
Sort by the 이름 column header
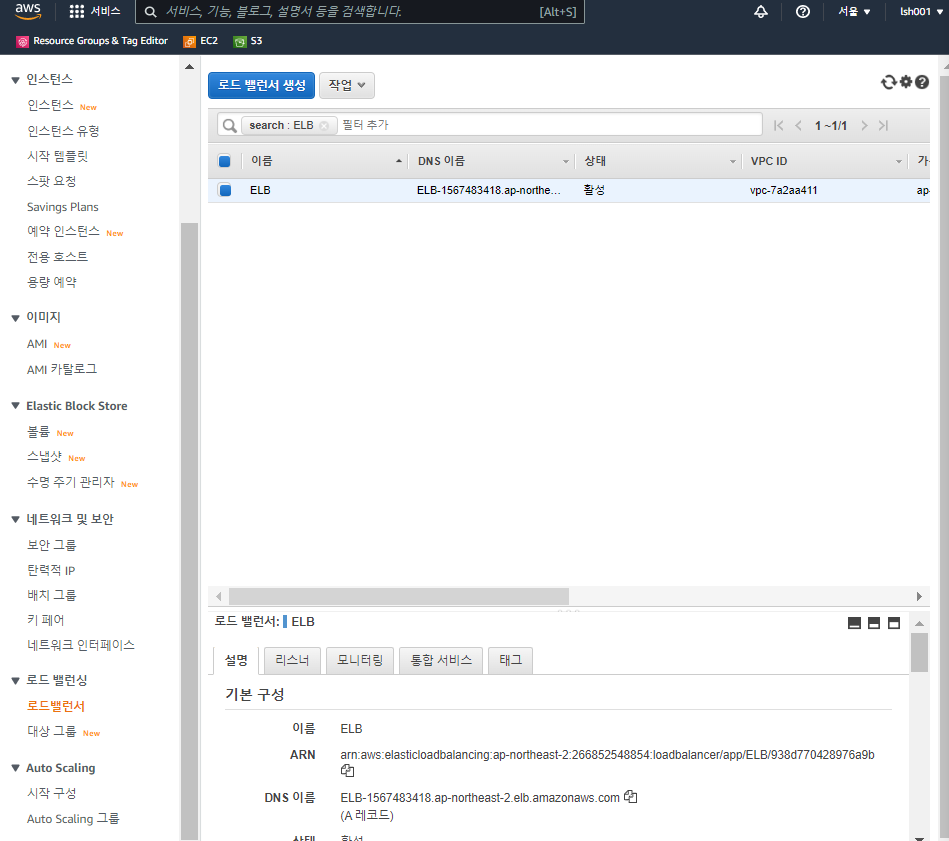(x=326, y=161)
